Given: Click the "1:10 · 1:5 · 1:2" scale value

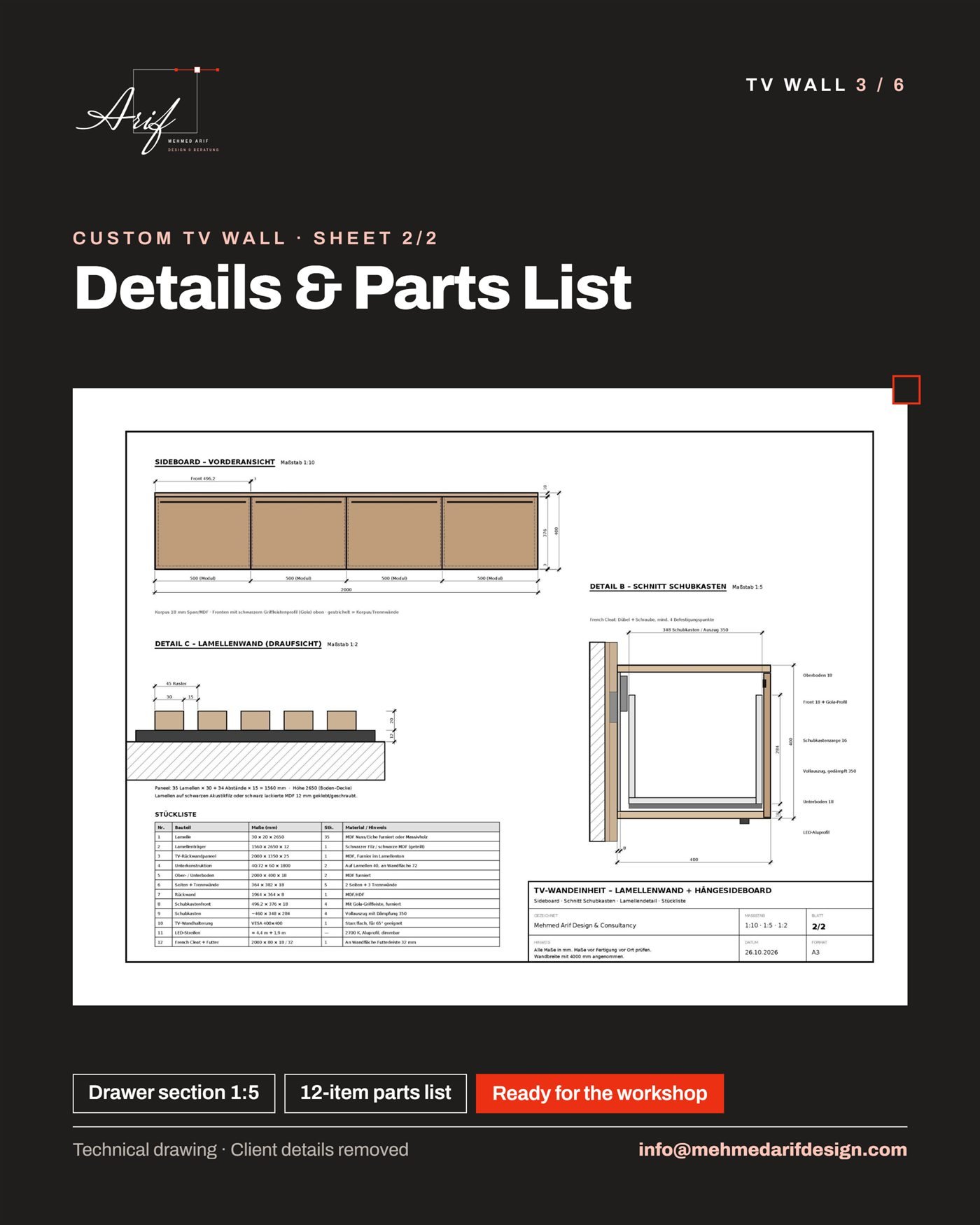Looking at the screenshot, I should pyautogui.click(x=766, y=925).
